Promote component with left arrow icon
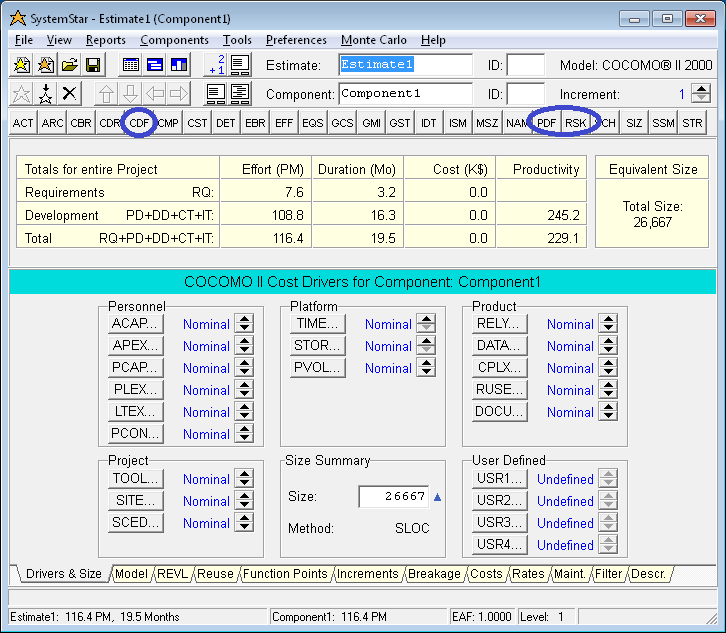Screen dimensions: 726x633 155,94
